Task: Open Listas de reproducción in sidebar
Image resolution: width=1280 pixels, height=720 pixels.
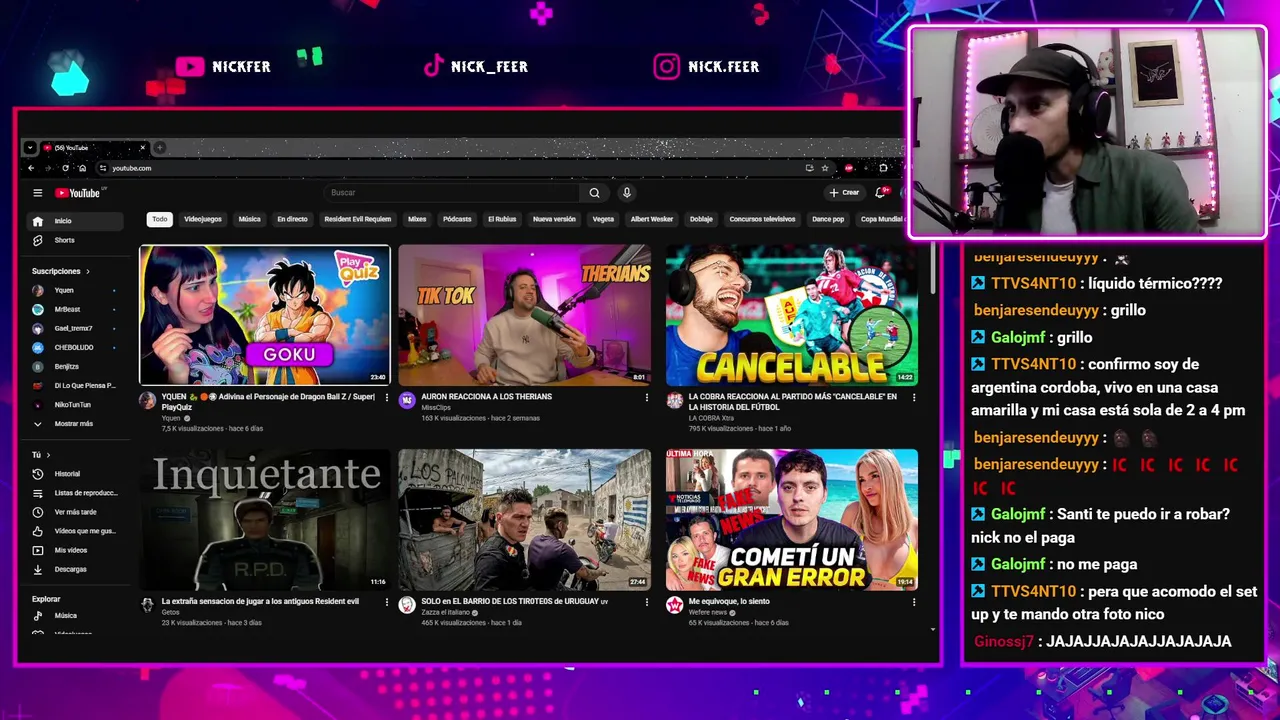Action: coord(75,493)
